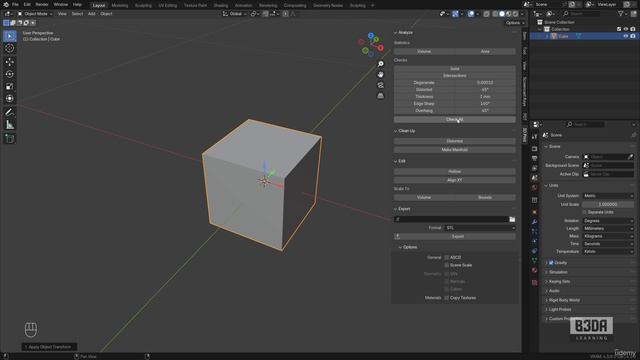640x360 pixels.
Task: Hide the Cube in outliner eye icon
Action: [625, 36]
